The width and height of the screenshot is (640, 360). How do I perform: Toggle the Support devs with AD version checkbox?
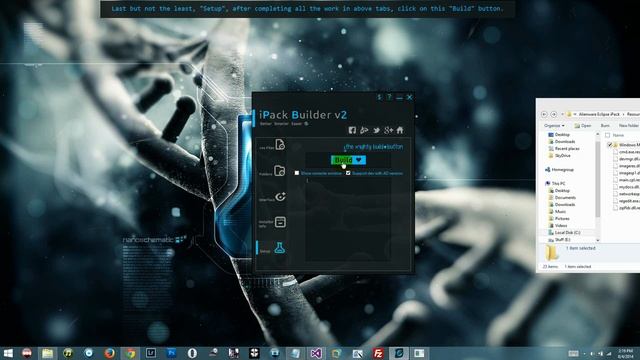click(x=348, y=173)
